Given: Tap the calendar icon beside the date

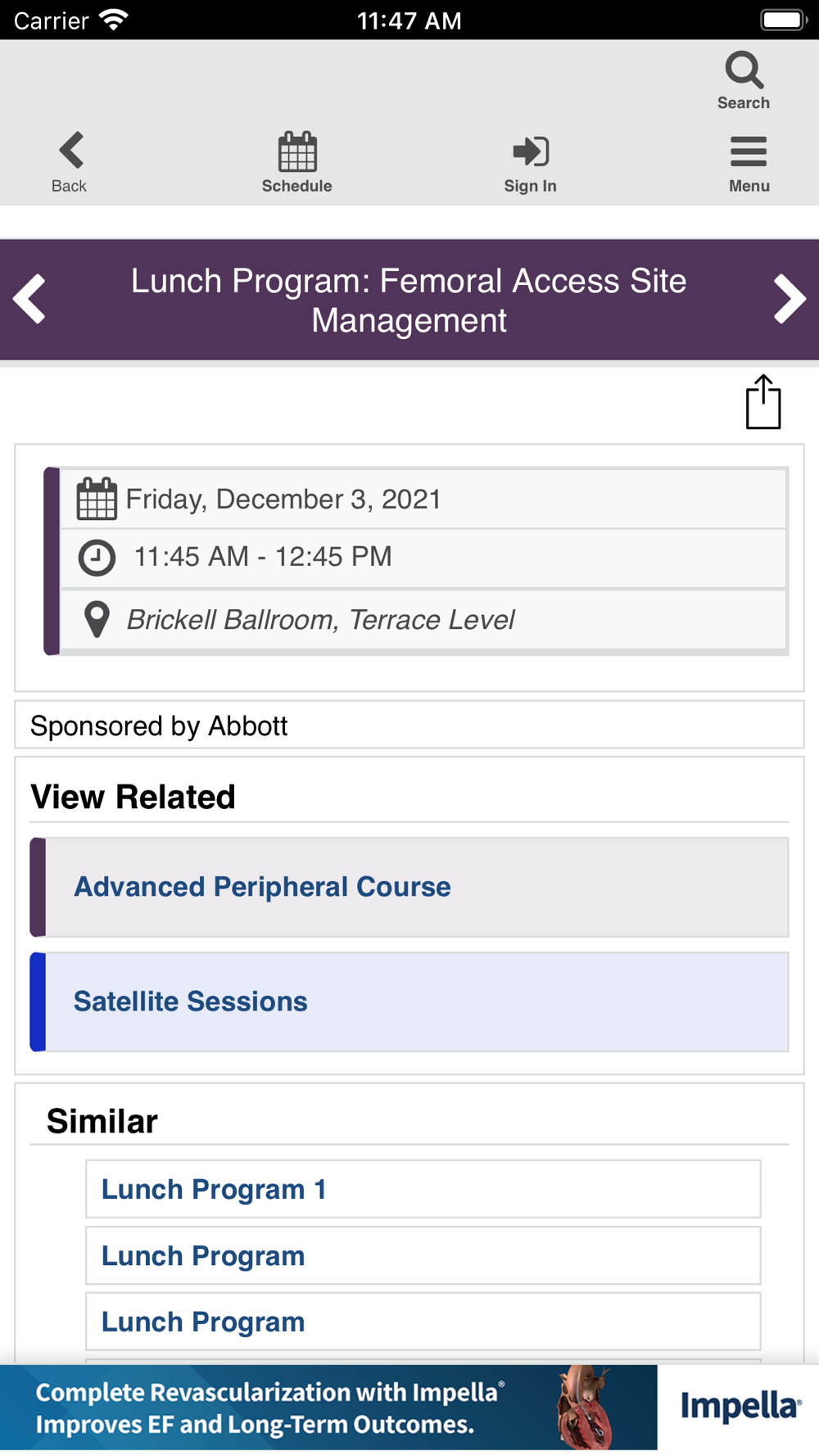Looking at the screenshot, I should click(97, 499).
